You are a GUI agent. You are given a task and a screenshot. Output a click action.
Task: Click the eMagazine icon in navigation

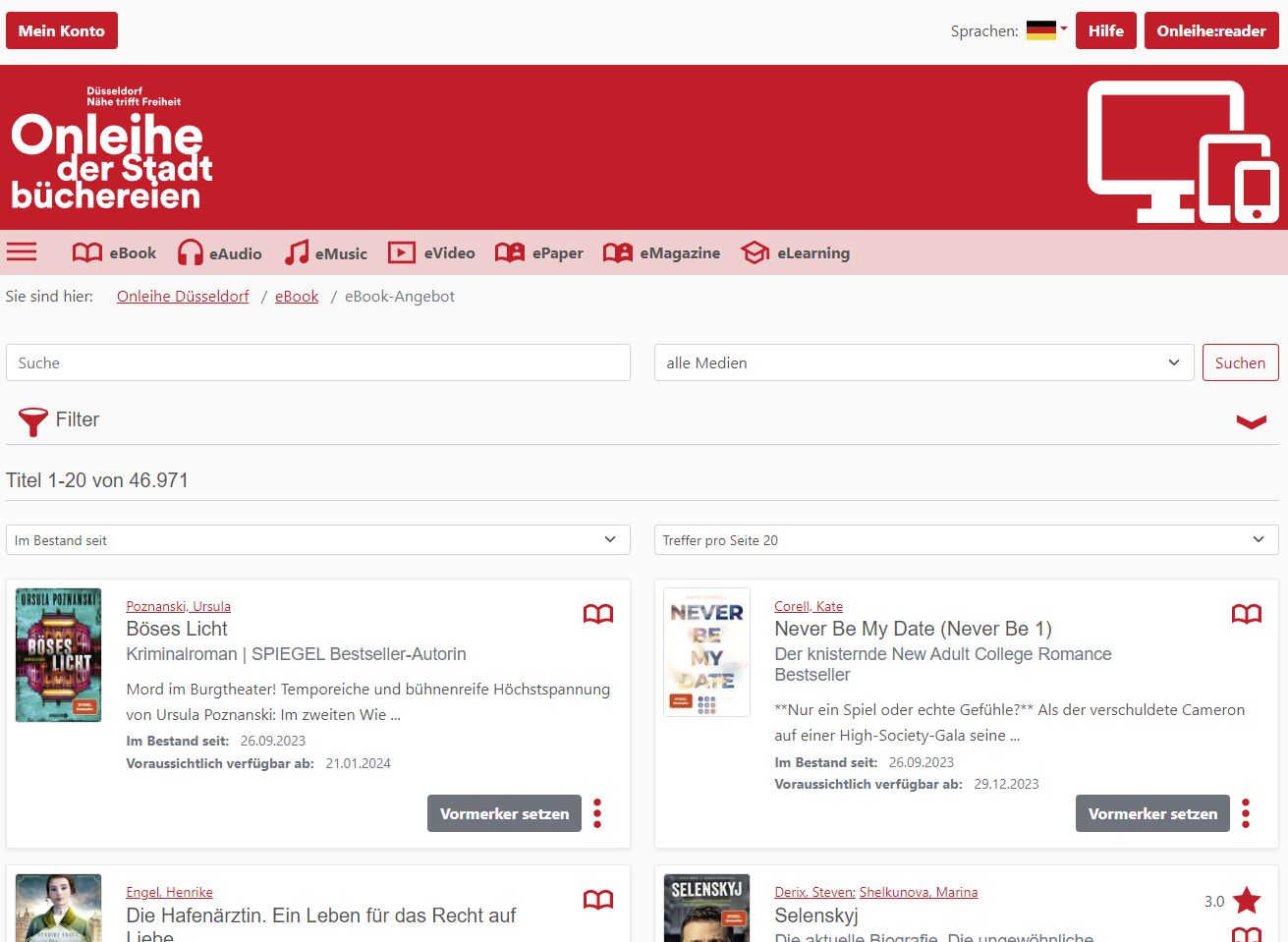click(618, 252)
